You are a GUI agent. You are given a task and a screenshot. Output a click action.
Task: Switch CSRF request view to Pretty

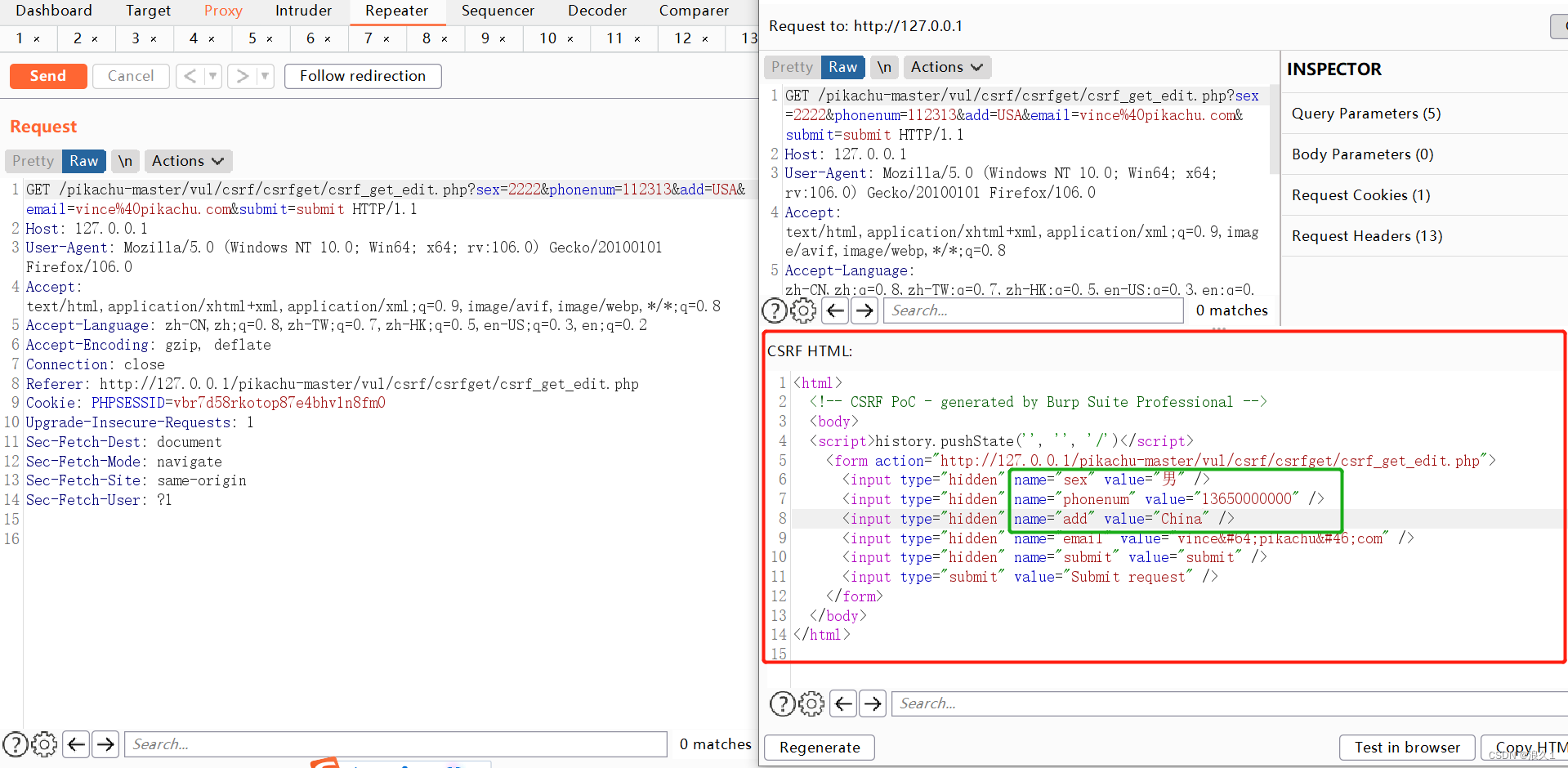[792, 67]
